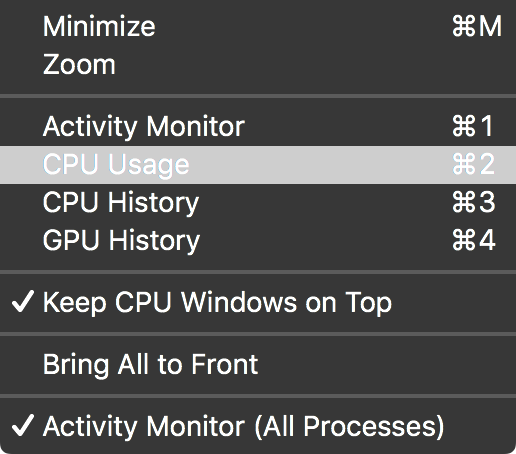Screen dimensions: 516x454
Task: Click the ⌘M shortcut label for Minimize
Action: 477,26
